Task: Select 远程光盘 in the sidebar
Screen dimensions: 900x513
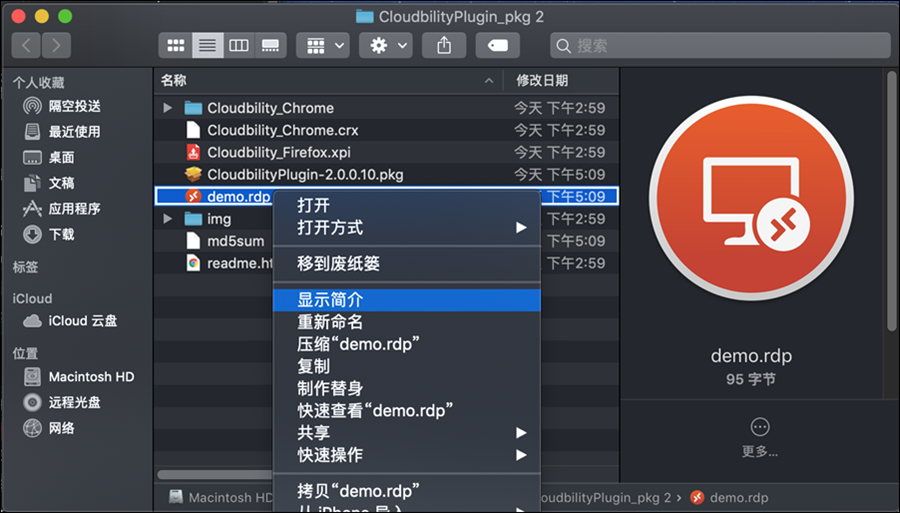Action: coord(62,402)
